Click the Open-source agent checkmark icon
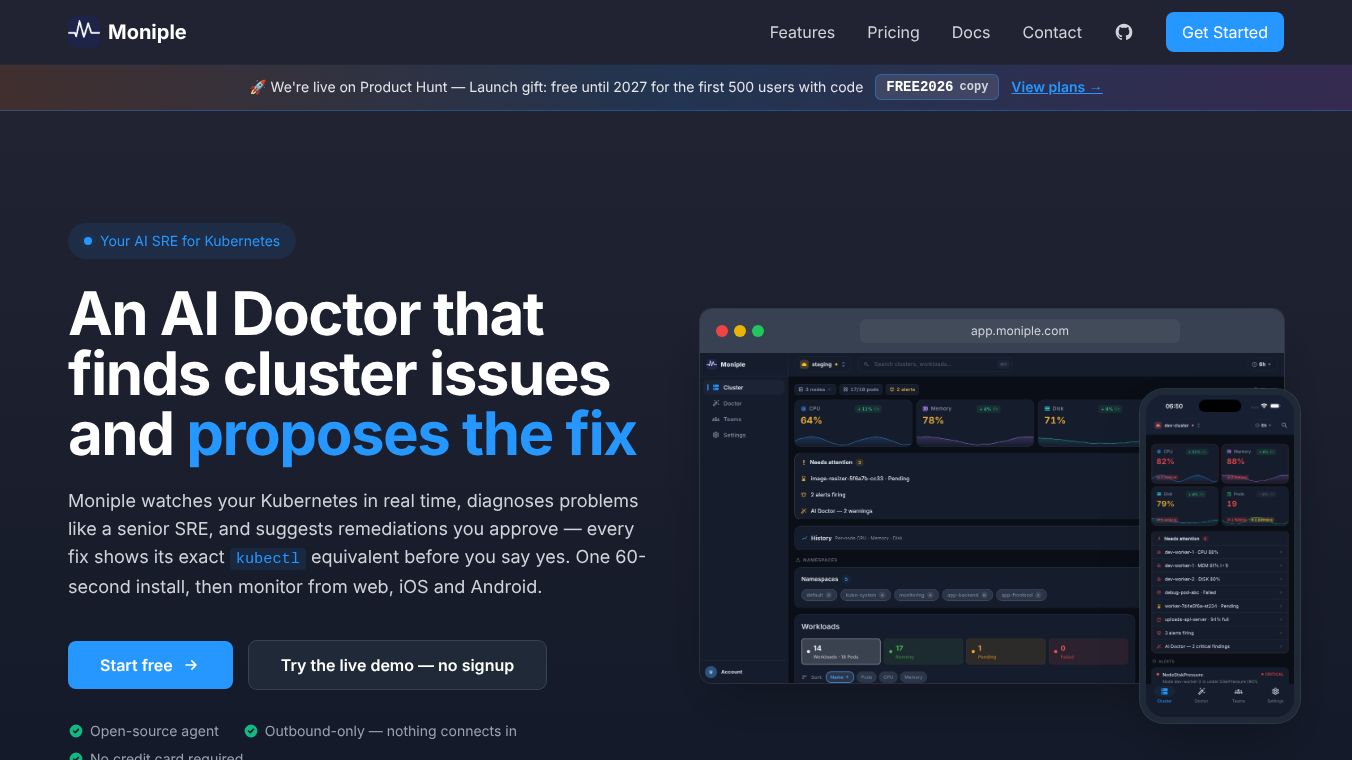 (x=75, y=731)
